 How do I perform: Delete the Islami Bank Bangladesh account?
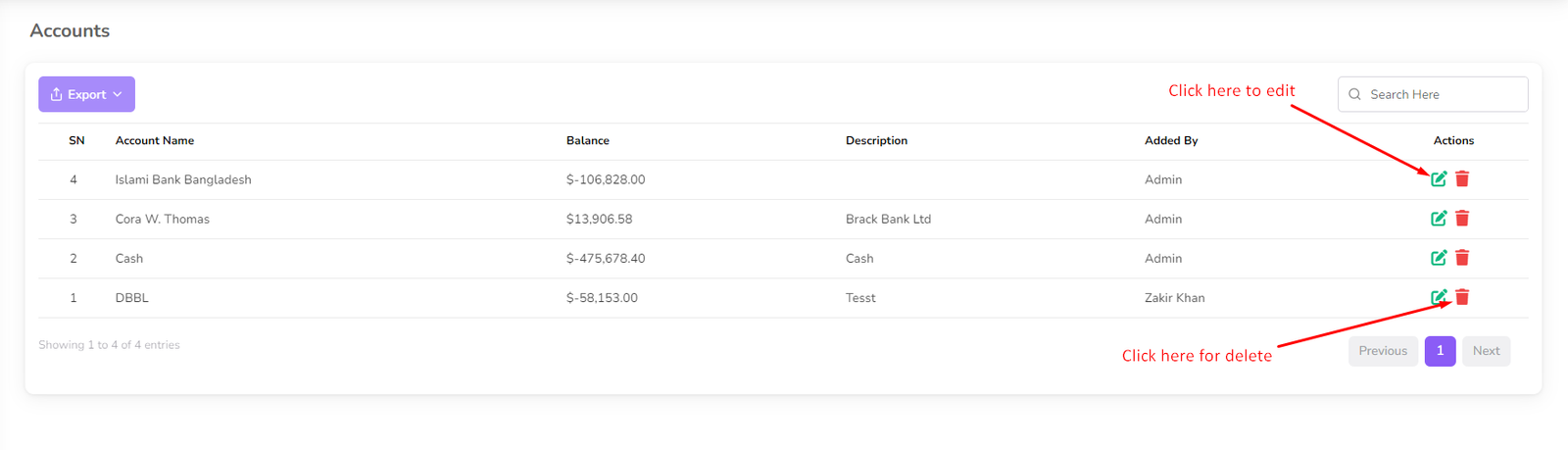click(x=1462, y=178)
